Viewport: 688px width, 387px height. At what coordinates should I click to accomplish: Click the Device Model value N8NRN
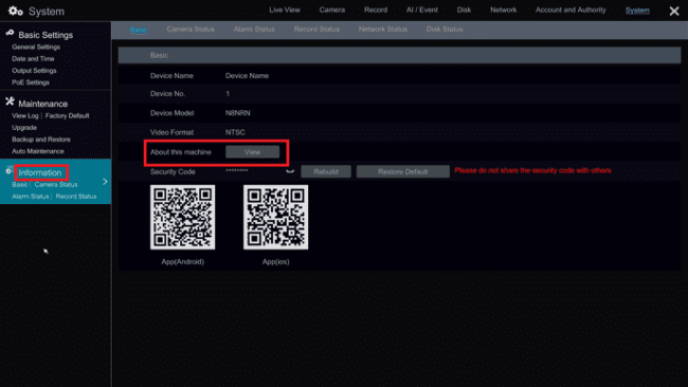[x=238, y=113]
